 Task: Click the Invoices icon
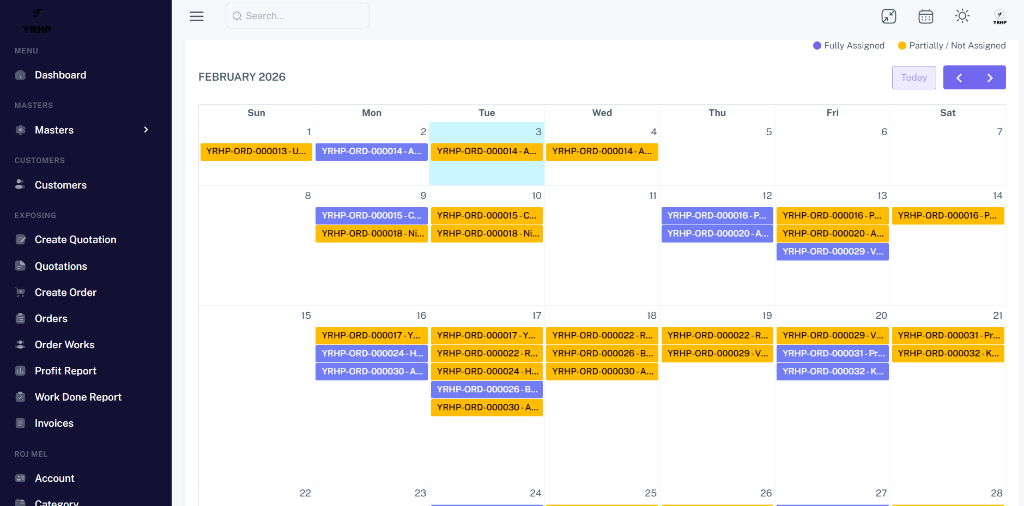coord(20,423)
